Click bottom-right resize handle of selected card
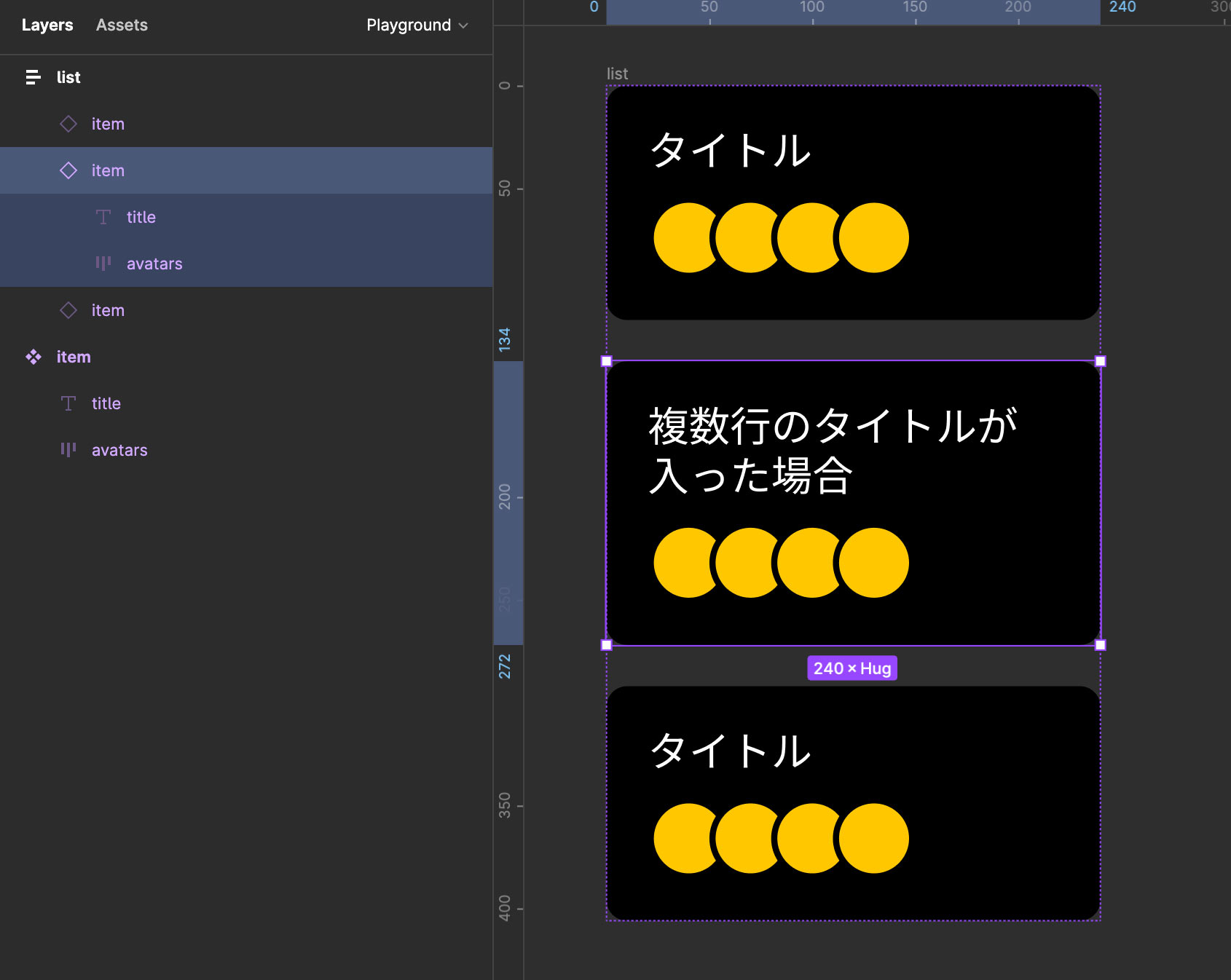The image size is (1231, 980). click(1101, 645)
